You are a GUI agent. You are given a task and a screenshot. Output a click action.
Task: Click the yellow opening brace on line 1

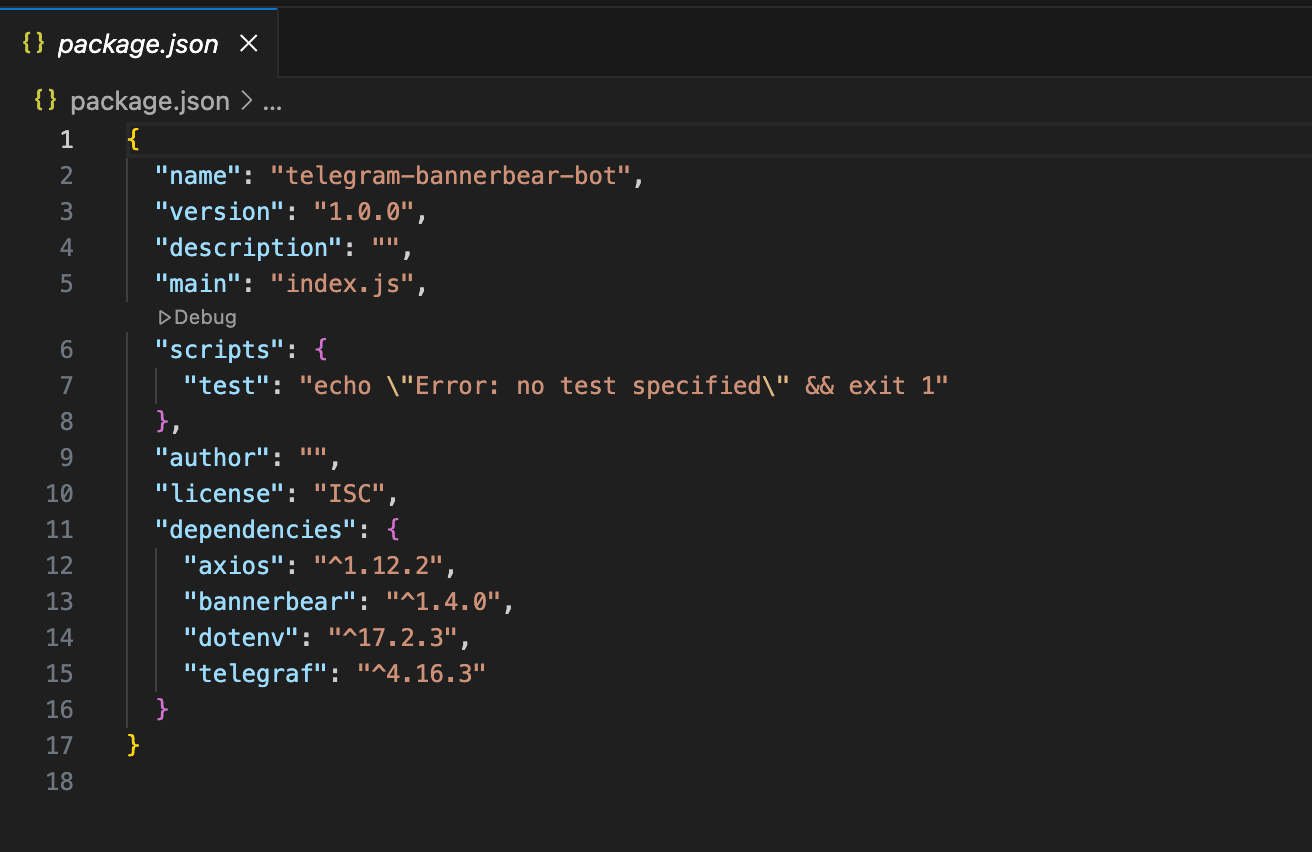click(x=133, y=139)
